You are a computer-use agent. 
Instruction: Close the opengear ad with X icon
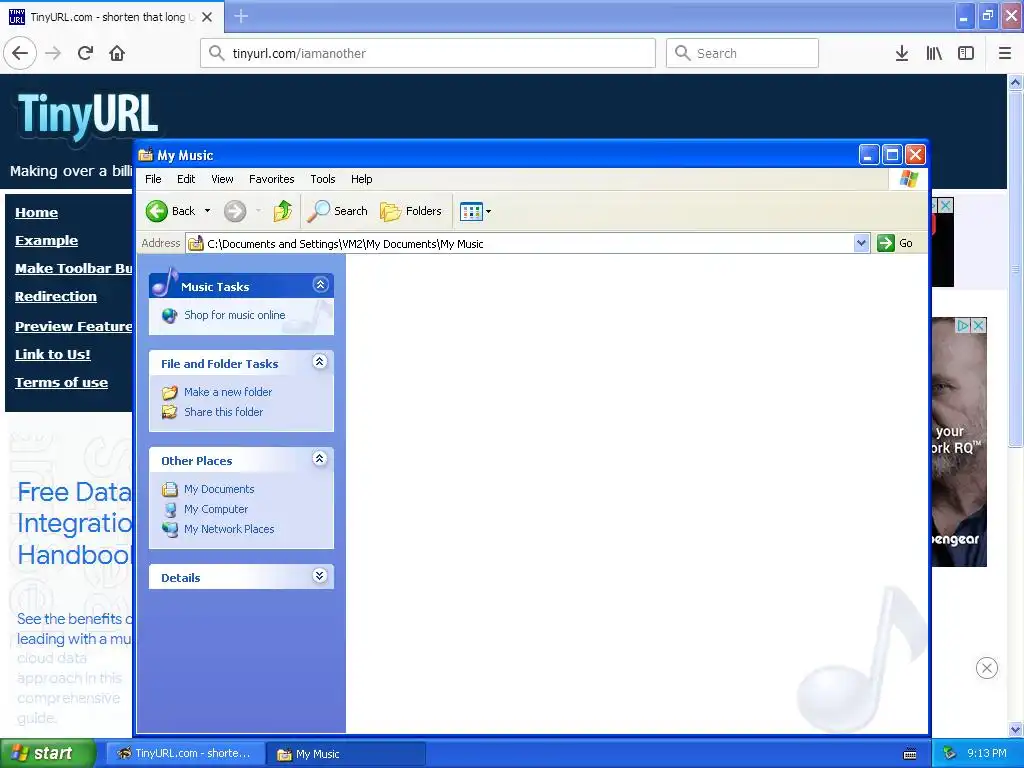pos(978,325)
